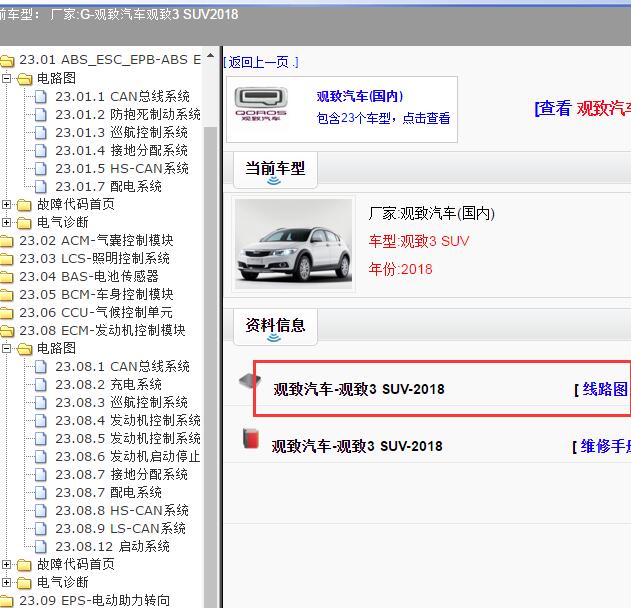Select the 当前车型 tab

275,170
